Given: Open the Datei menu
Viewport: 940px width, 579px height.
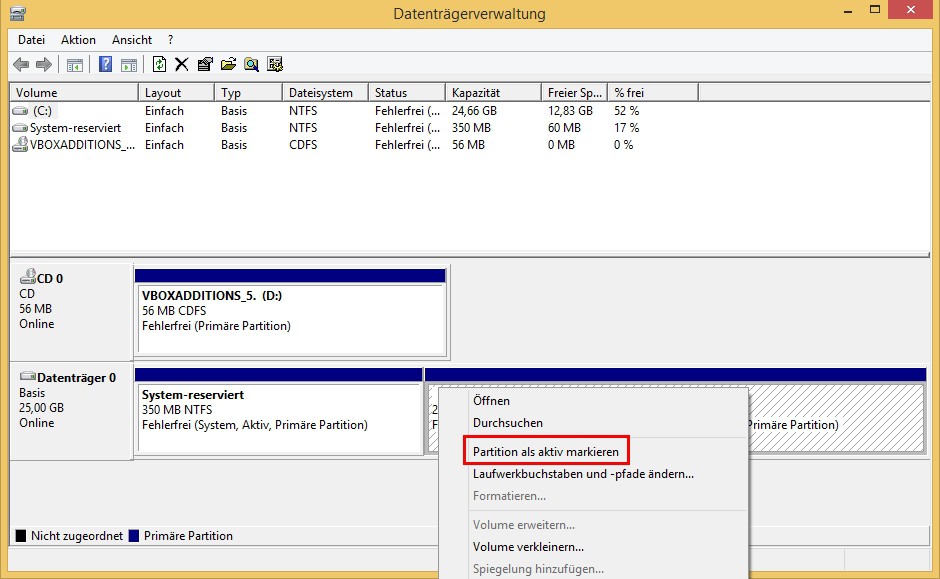Looking at the screenshot, I should (31, 40).
